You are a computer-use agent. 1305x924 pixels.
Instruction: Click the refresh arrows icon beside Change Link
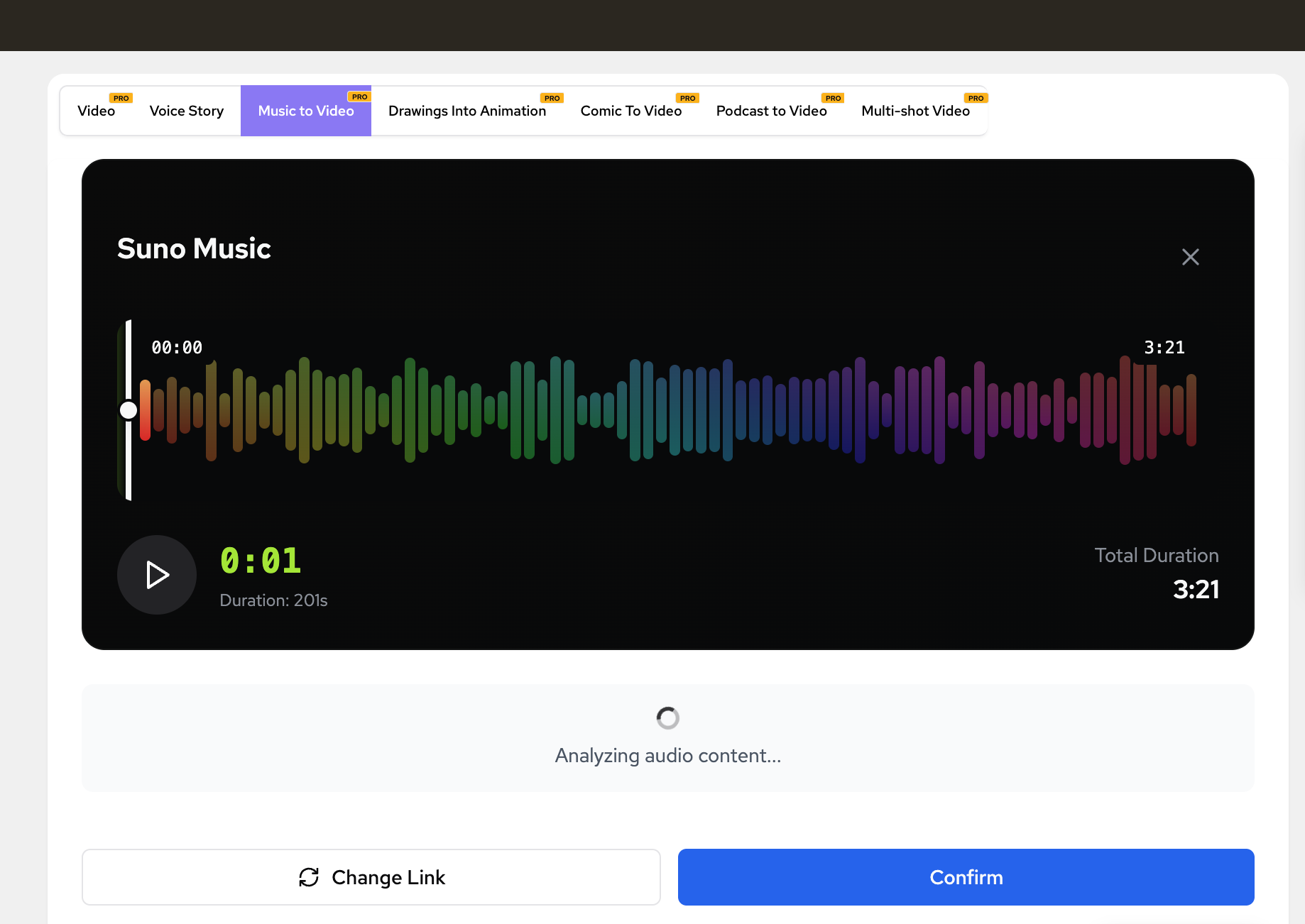point(309,877)
